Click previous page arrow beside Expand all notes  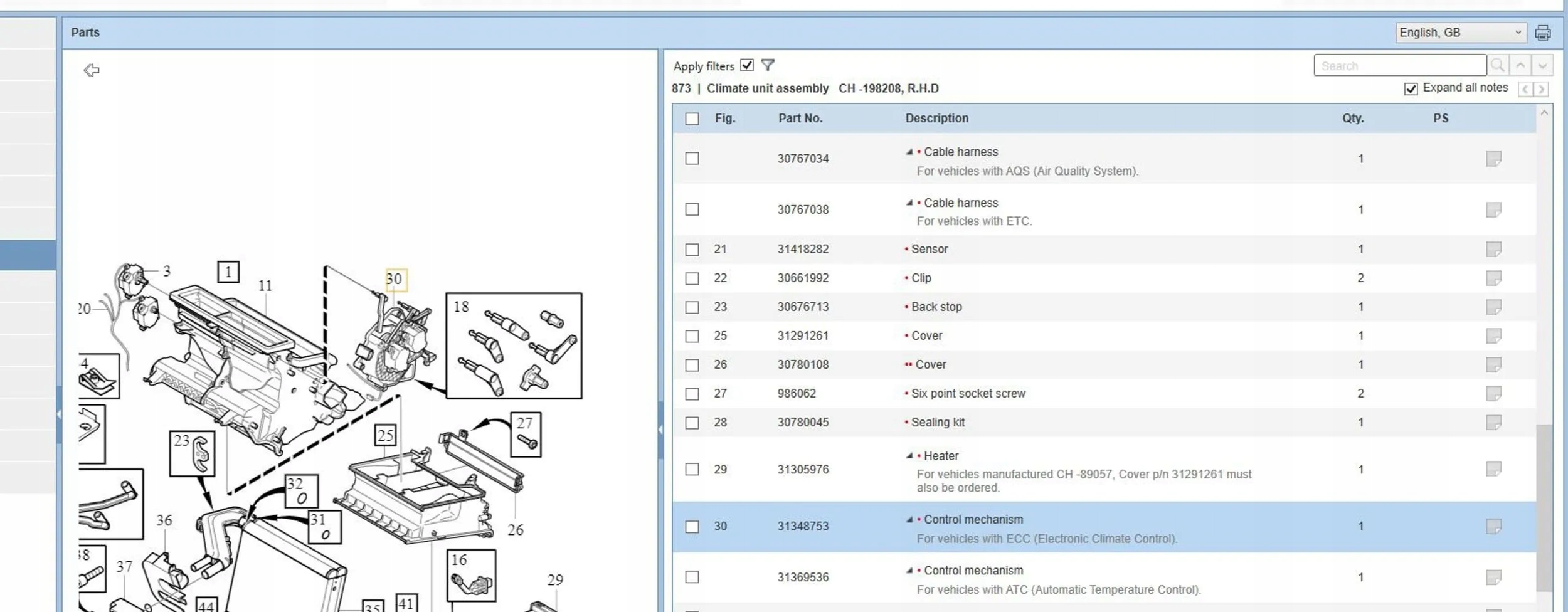click(x=1525, y=89)
